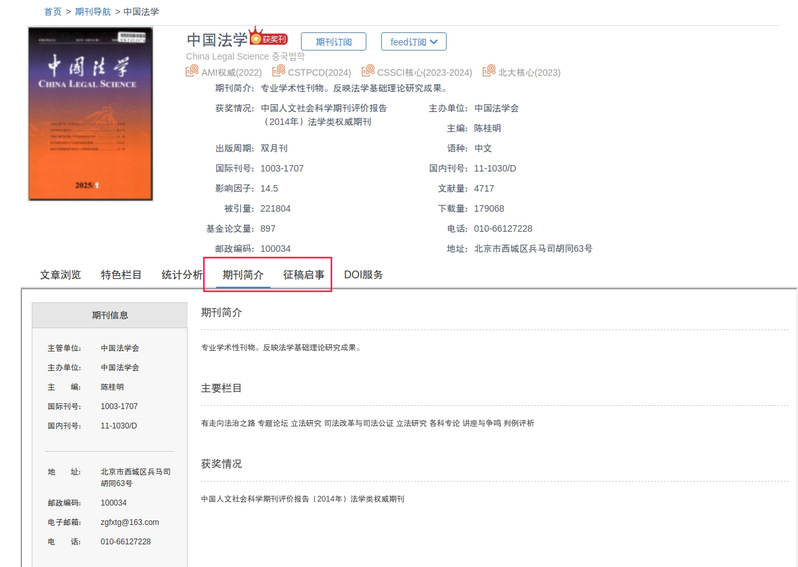
Task: Click the 北大核心(2023) badge icon
Action: pyautogui.click(x=489, y=72)
